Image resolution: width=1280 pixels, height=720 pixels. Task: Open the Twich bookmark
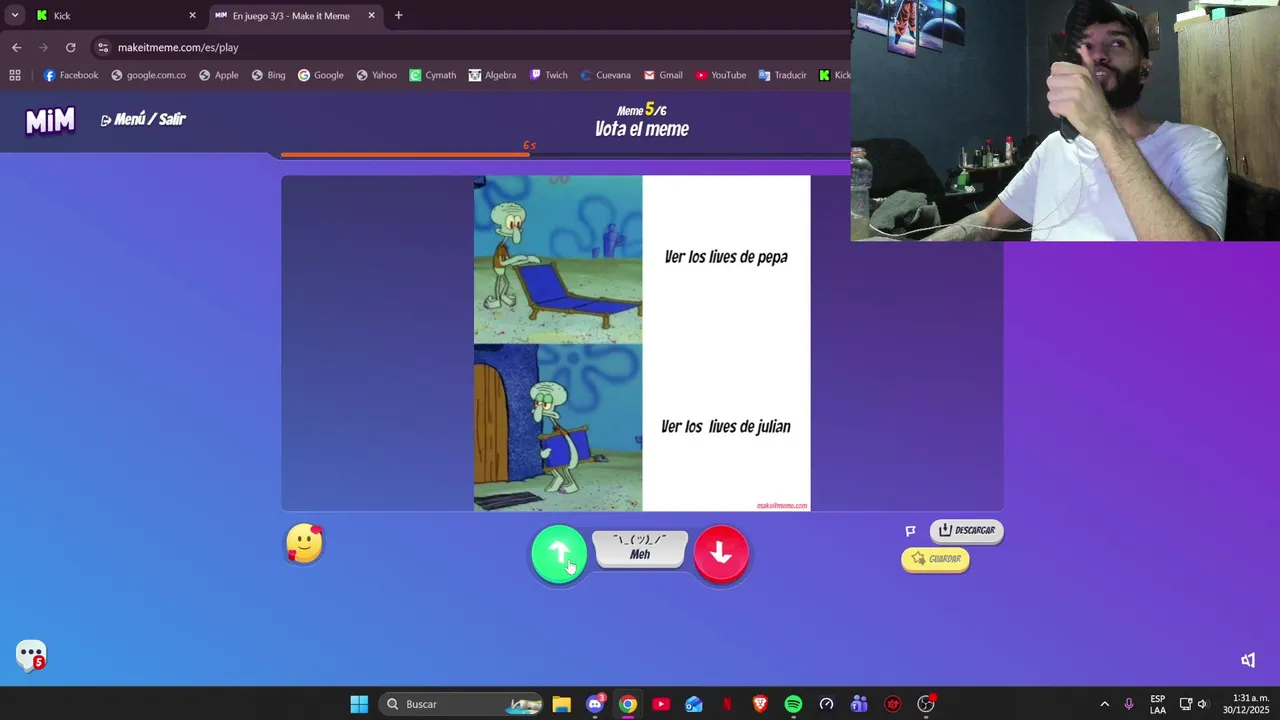548,75
